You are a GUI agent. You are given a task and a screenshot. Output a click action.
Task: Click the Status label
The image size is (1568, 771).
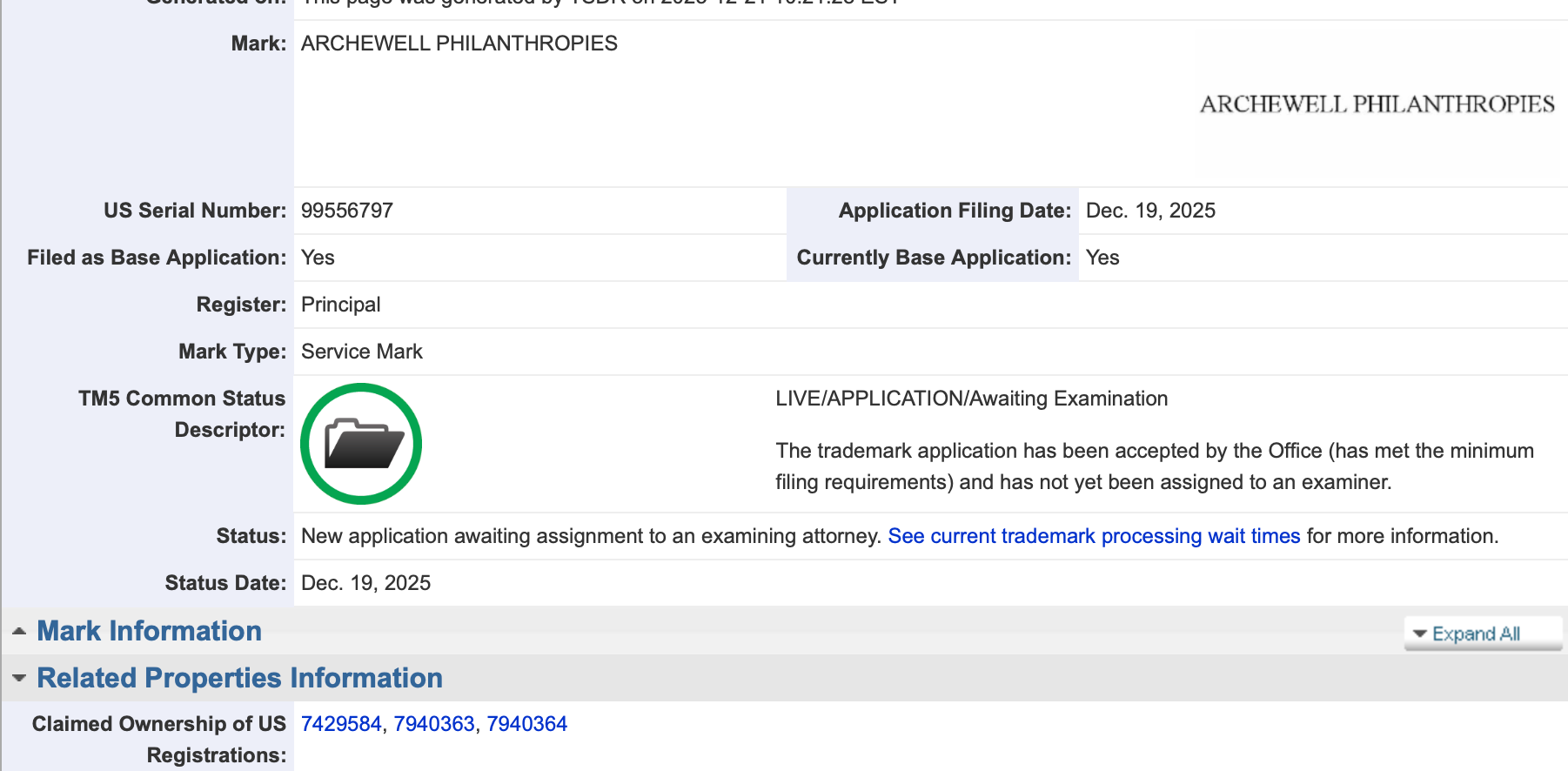[251, 536]
